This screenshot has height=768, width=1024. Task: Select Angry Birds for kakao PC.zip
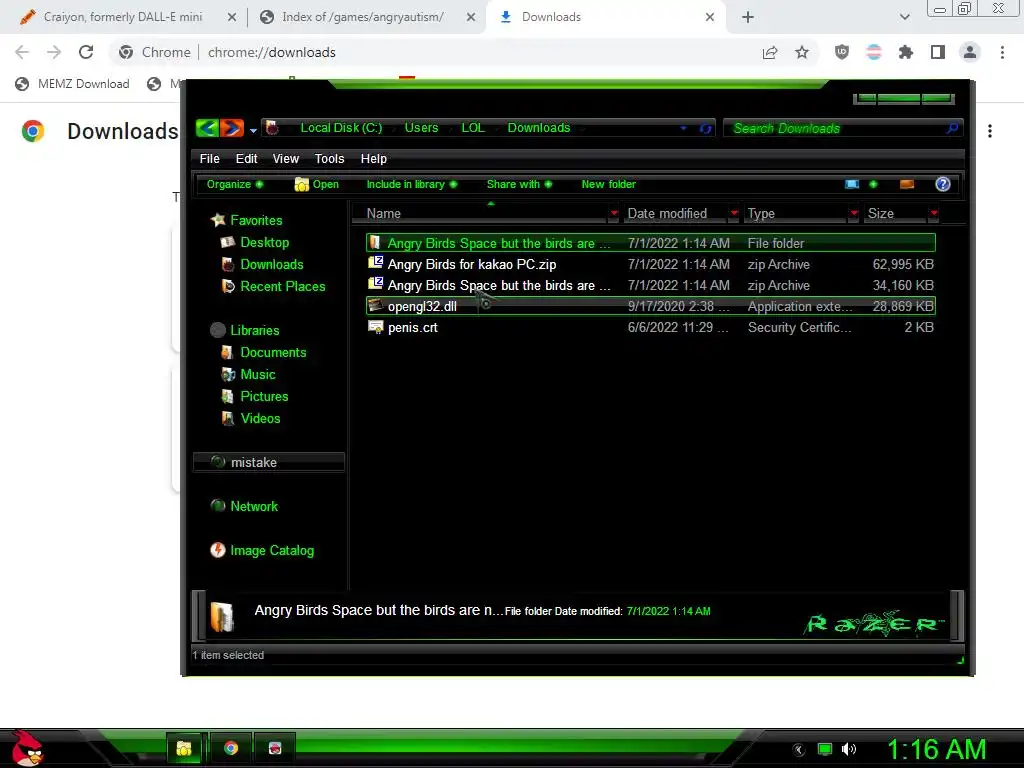click(x=650, y=264)
